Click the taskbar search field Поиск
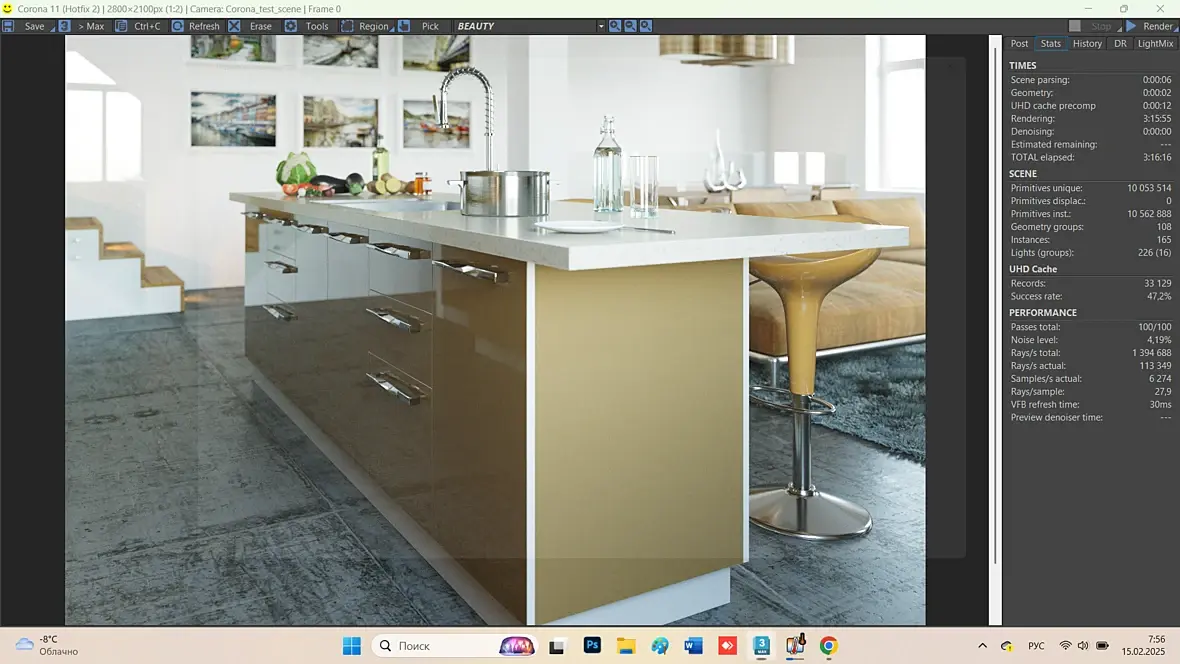The height and width of the screenshot is (664, 1180). coord(455,646)
